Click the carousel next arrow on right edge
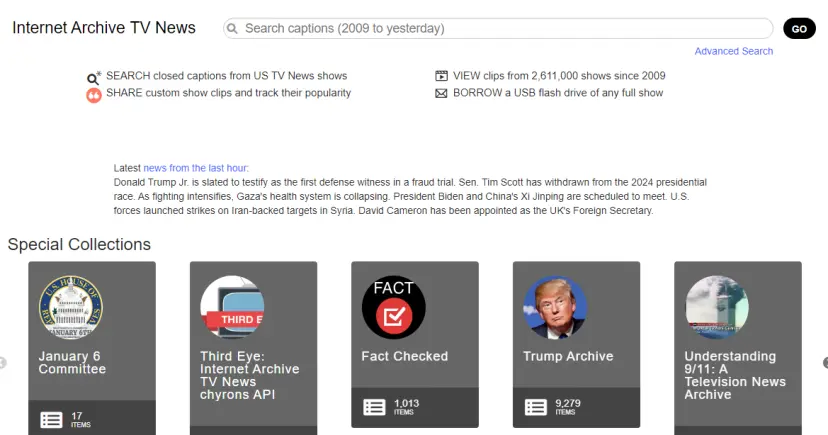 coord(825,363)
